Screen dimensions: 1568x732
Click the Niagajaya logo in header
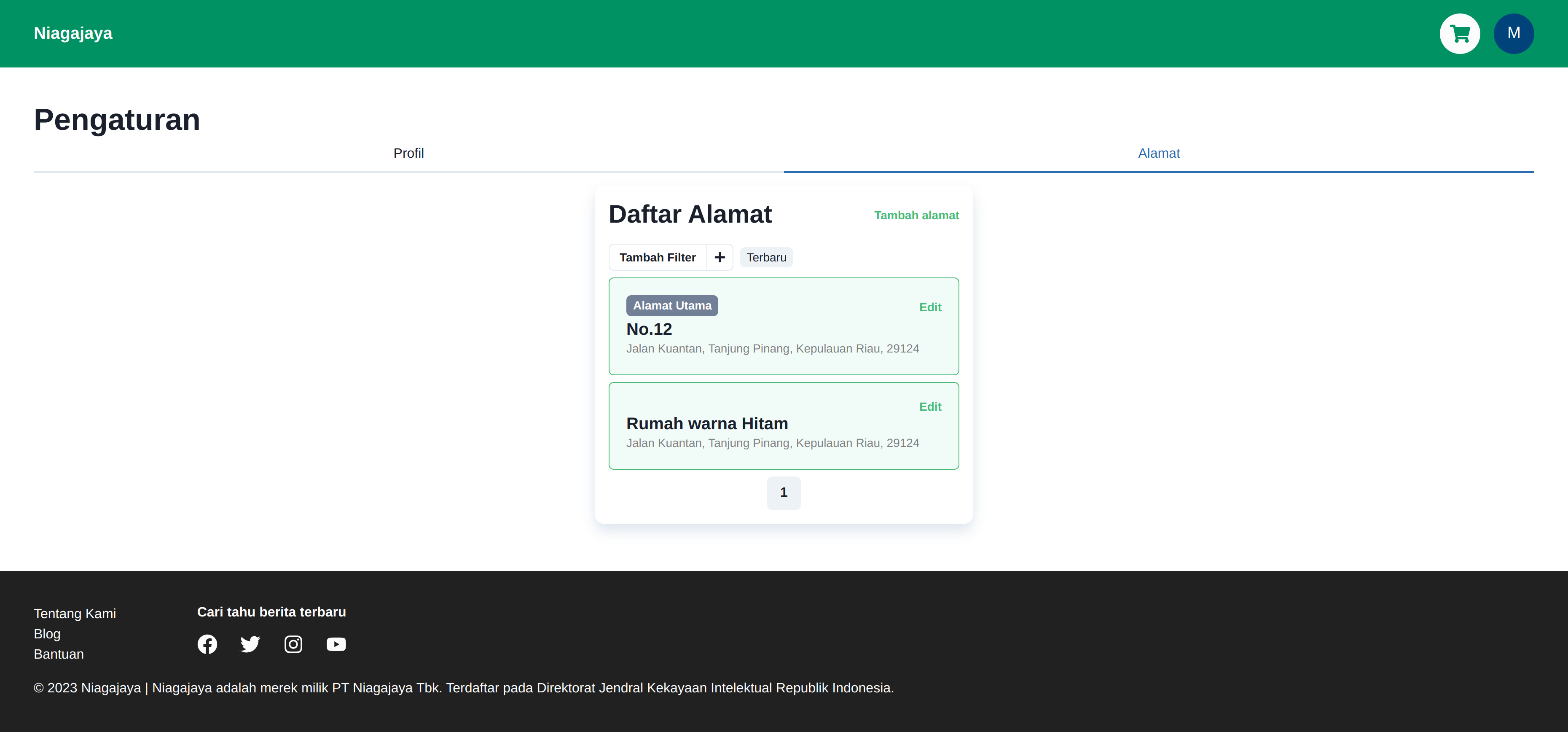pyautogui.click(x=73, y=33)
